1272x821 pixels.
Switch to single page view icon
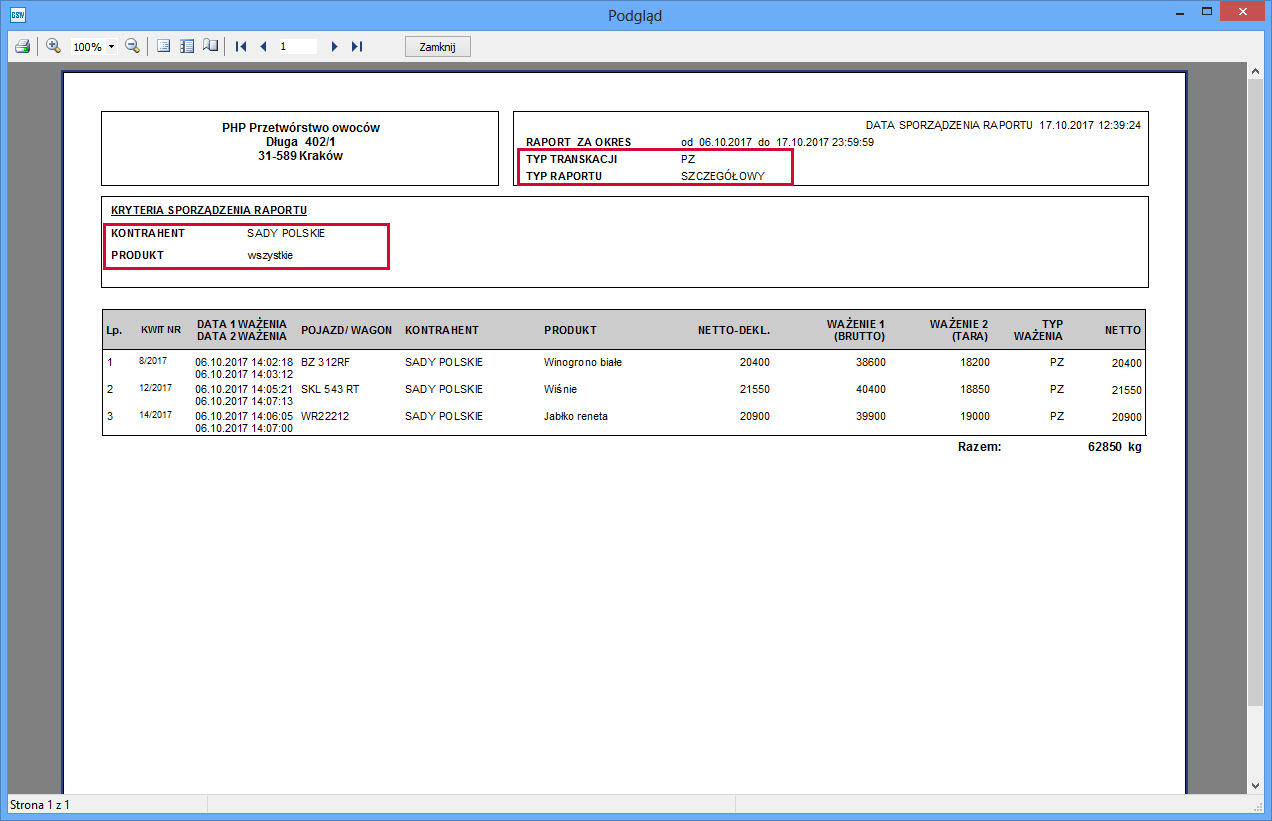164,46
